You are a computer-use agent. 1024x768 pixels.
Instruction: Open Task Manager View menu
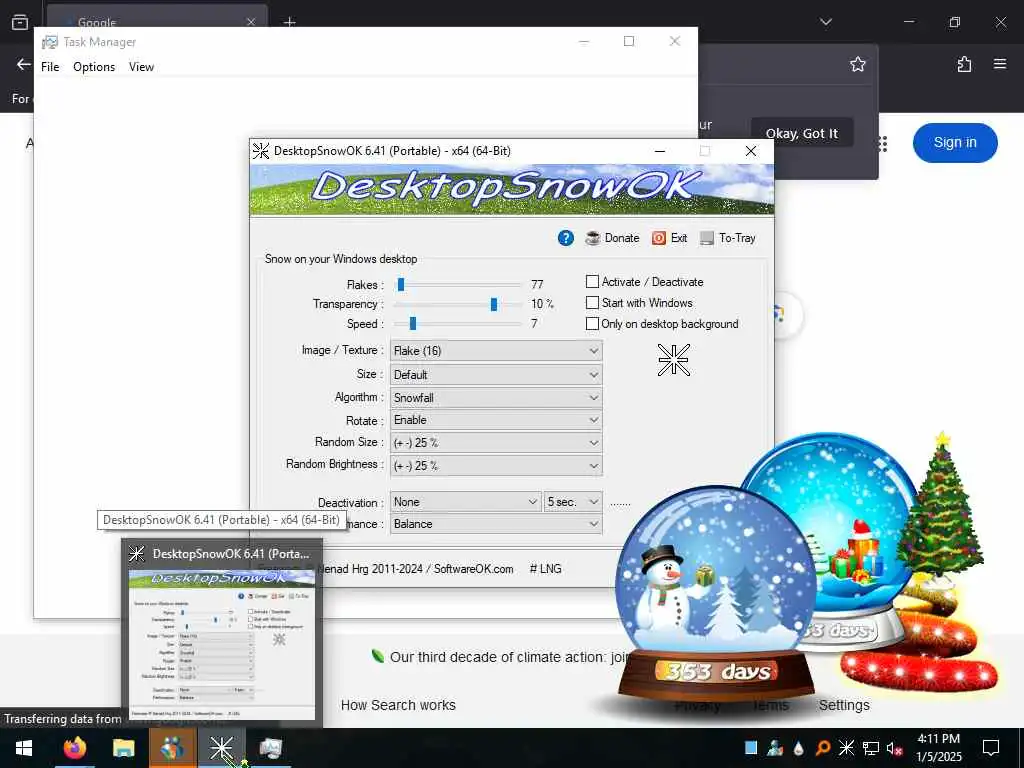(141, 67)
